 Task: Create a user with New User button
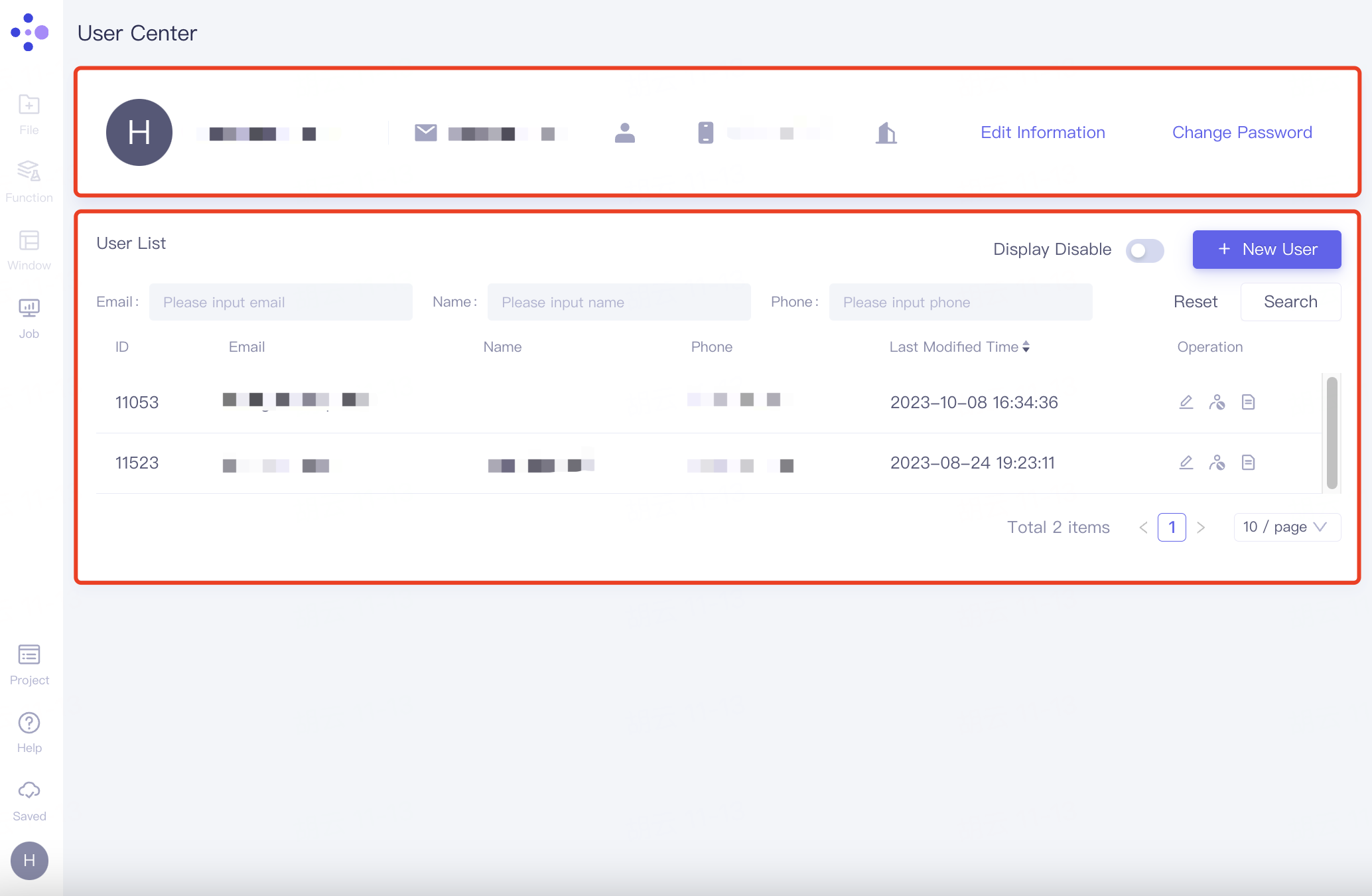pos(1267,250)
